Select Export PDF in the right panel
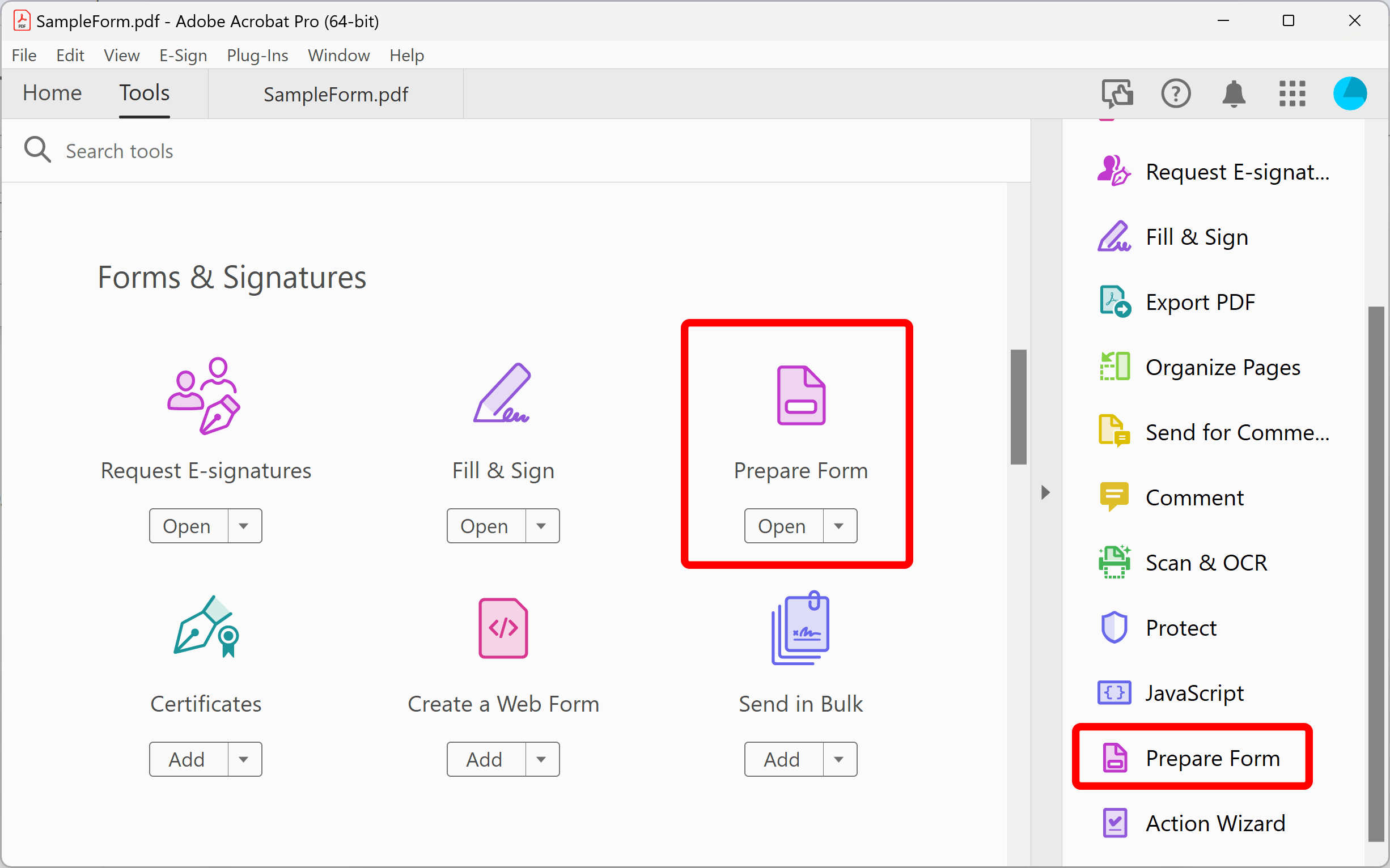 (1201, 302)
